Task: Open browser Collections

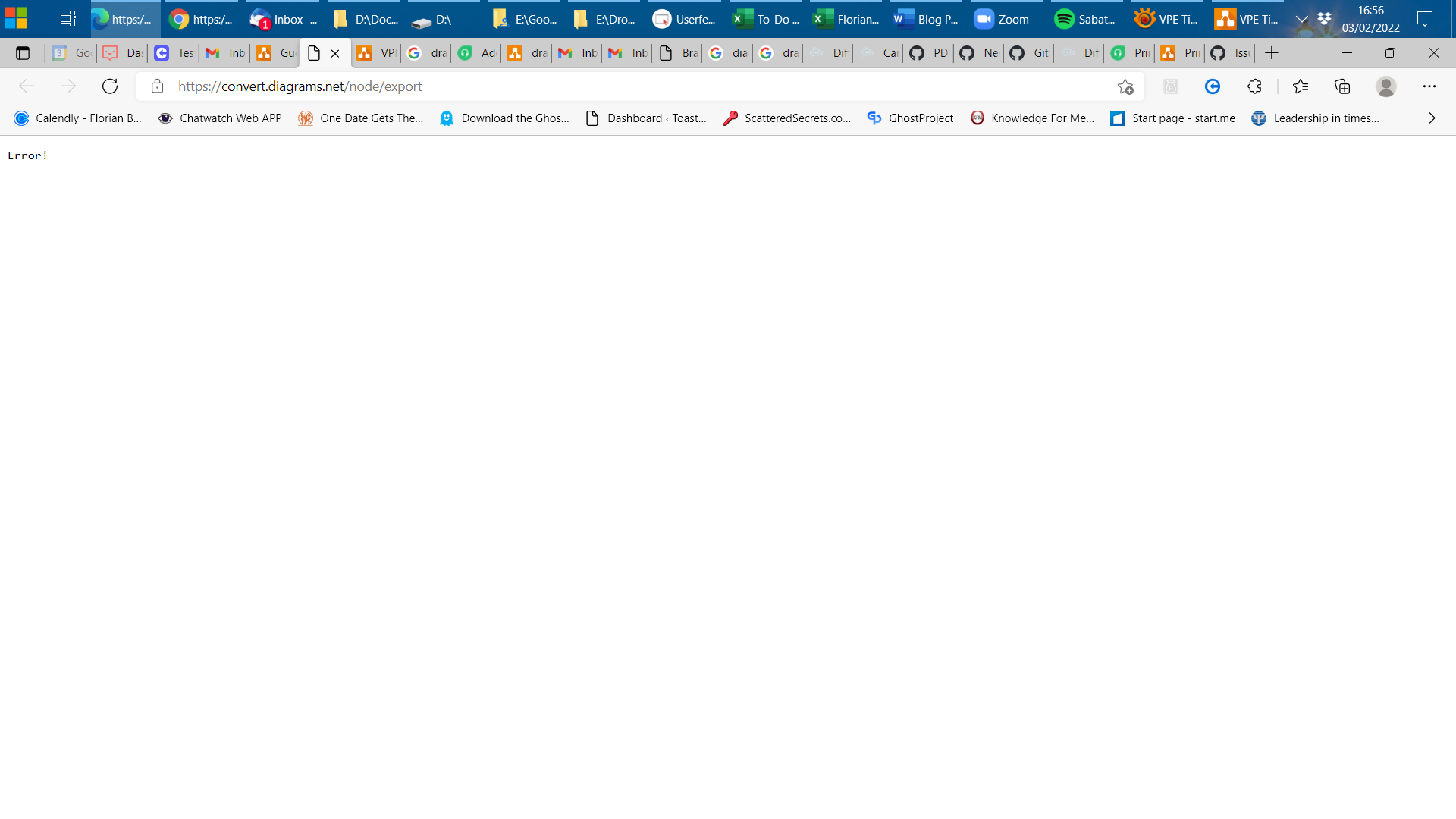Action: [x=1342, y=86]
